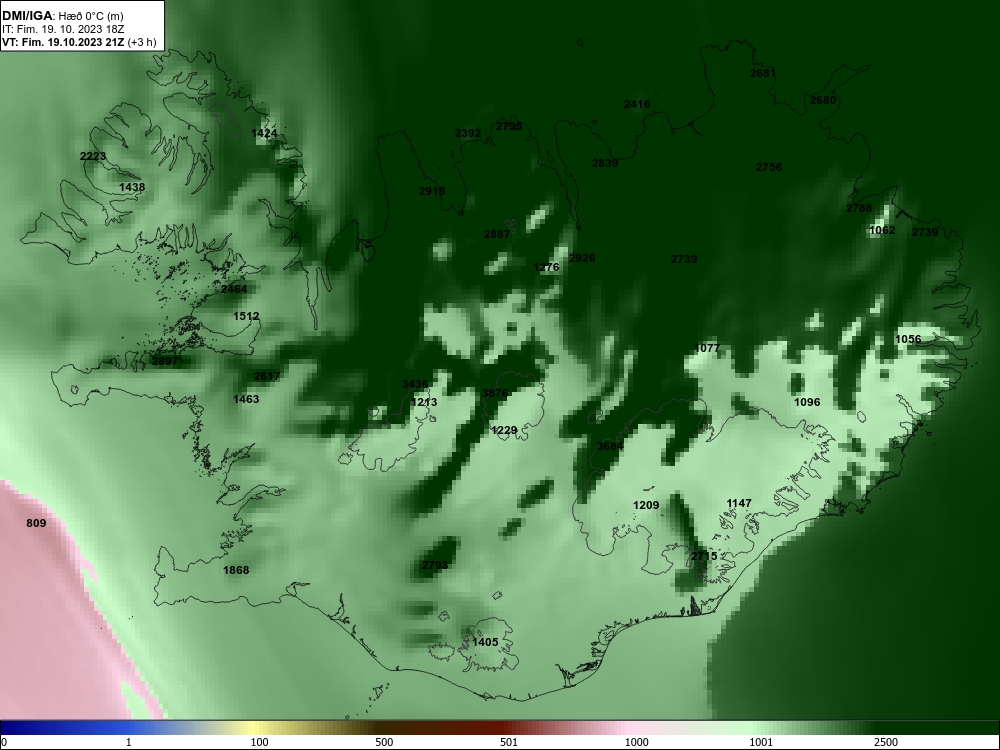This screenshot has height=750, width=1000.
Task: Click the 2392 height value
Action: [x=468, y=133]
